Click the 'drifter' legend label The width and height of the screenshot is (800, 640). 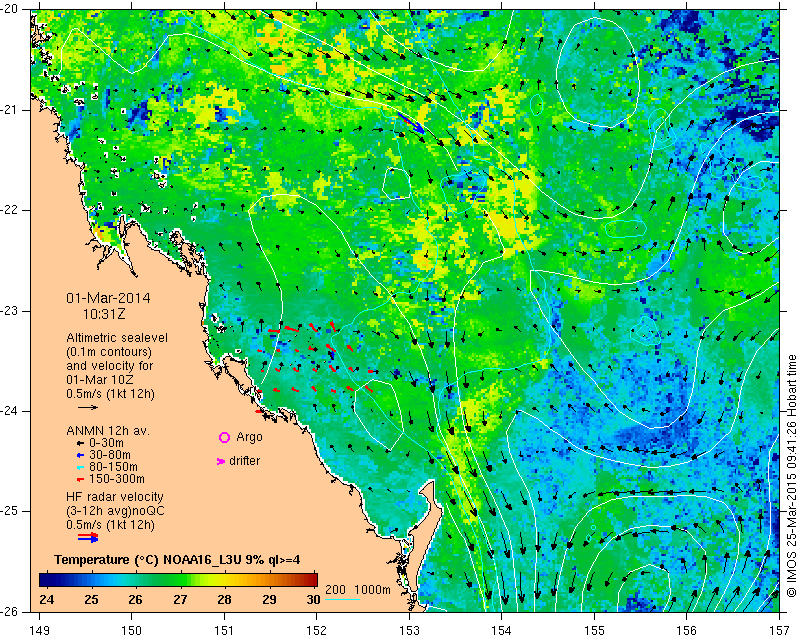point(244,461)
